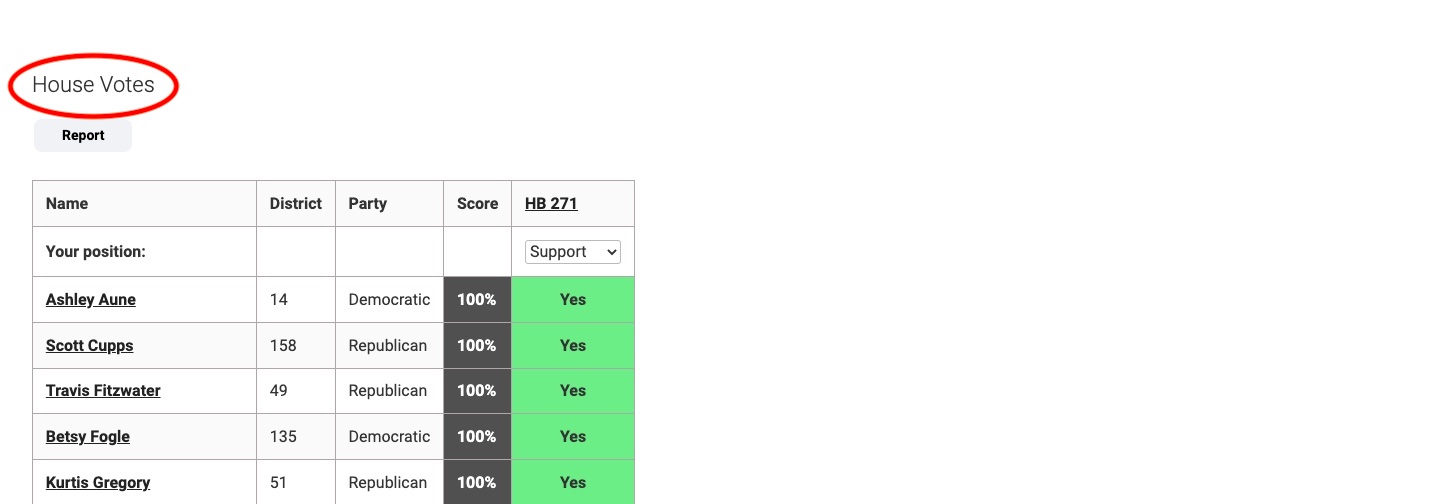Click Ashley Aune's green Yes vote cell
The width and height of the screenshot is (1440, 504).
coord(573,300)
